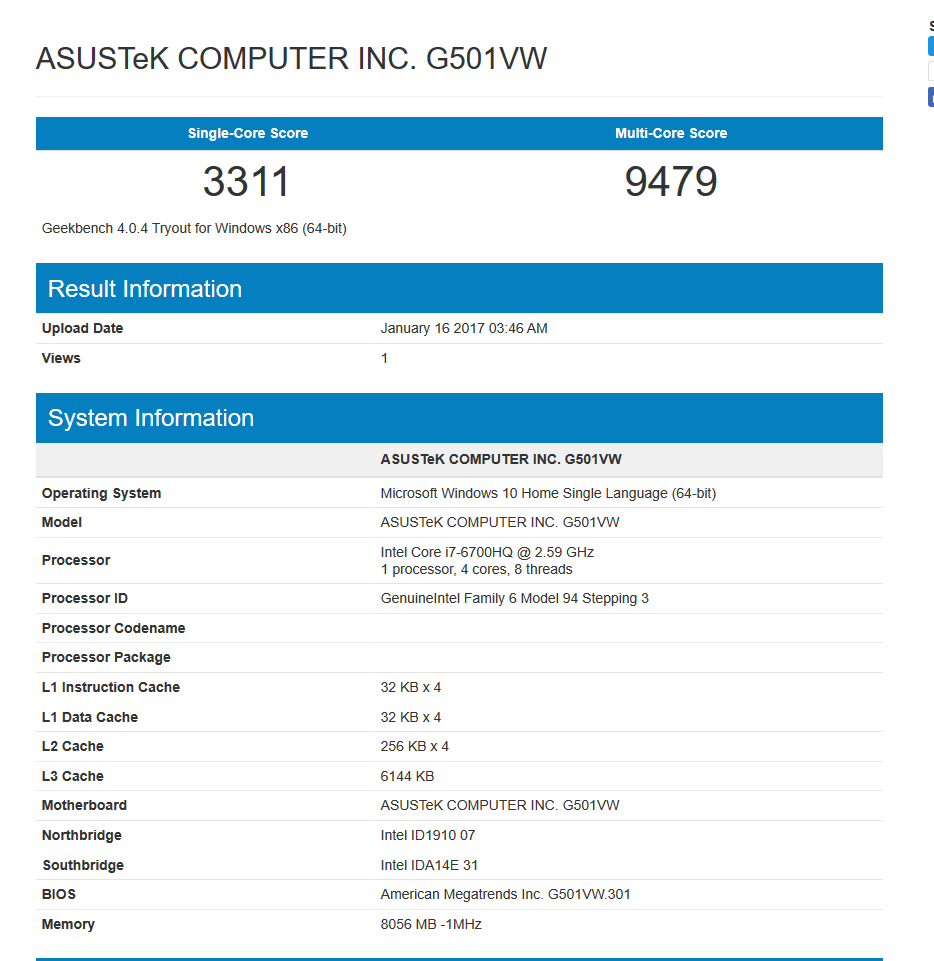Click the dark-blue Facebook share button

931,97
